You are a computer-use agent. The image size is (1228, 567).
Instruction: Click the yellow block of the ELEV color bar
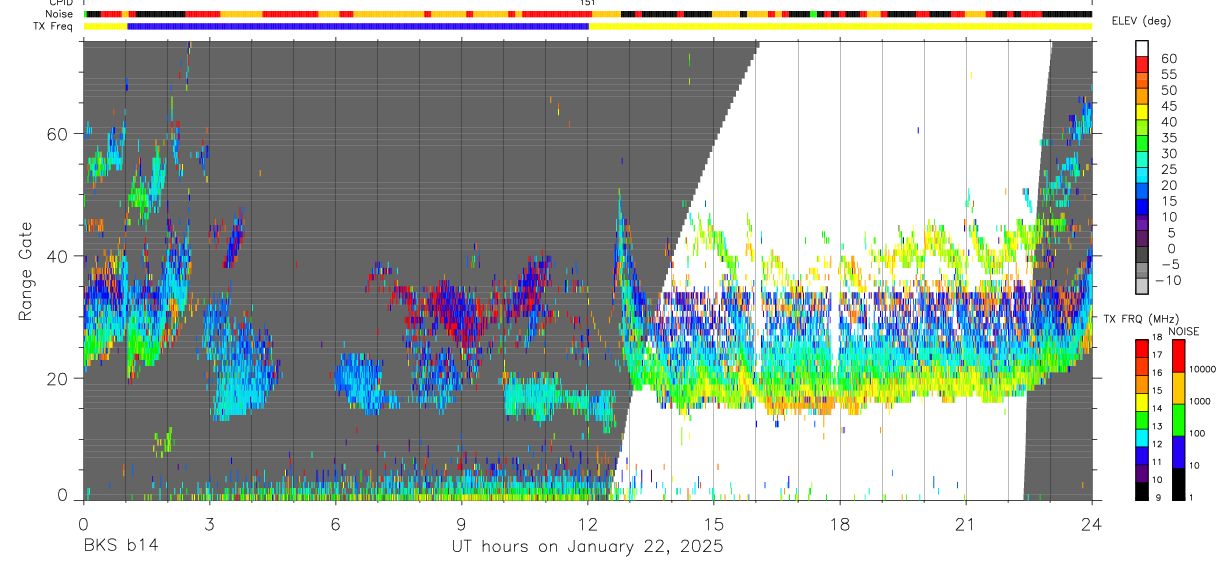pos(1143,112)
